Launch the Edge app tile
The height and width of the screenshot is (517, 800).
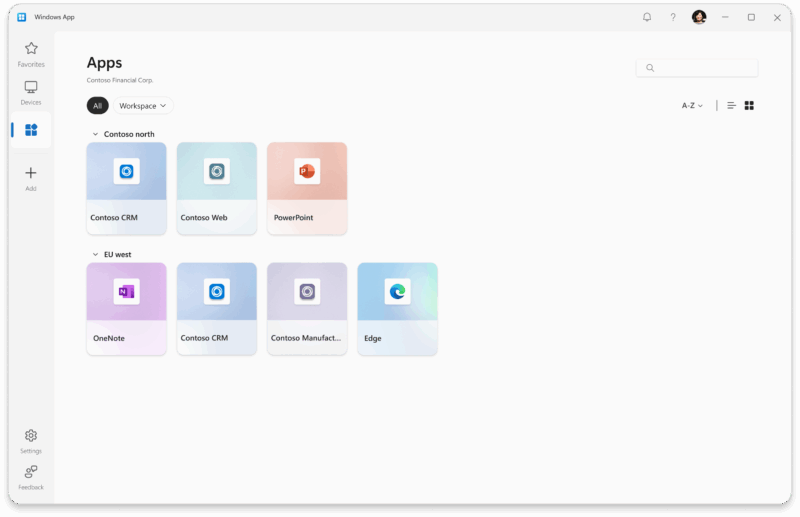coord(397,309)
